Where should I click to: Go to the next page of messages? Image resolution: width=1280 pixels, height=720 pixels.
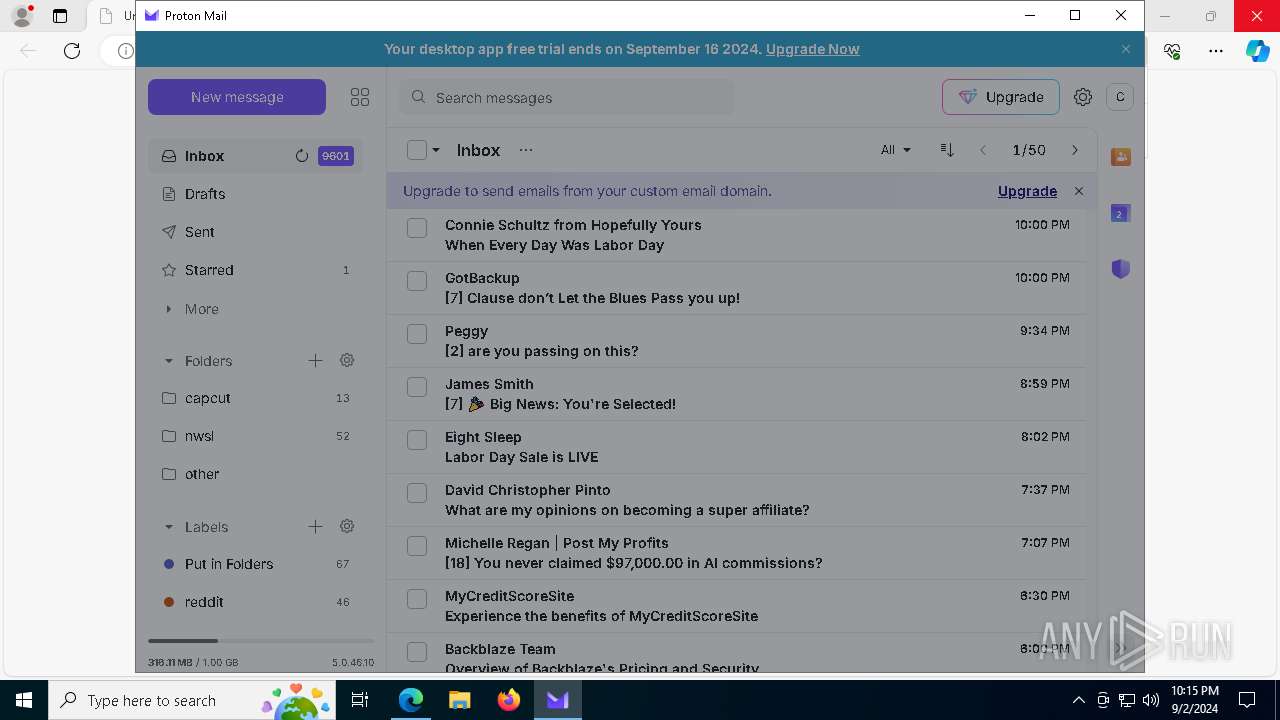pos(1075,150)
